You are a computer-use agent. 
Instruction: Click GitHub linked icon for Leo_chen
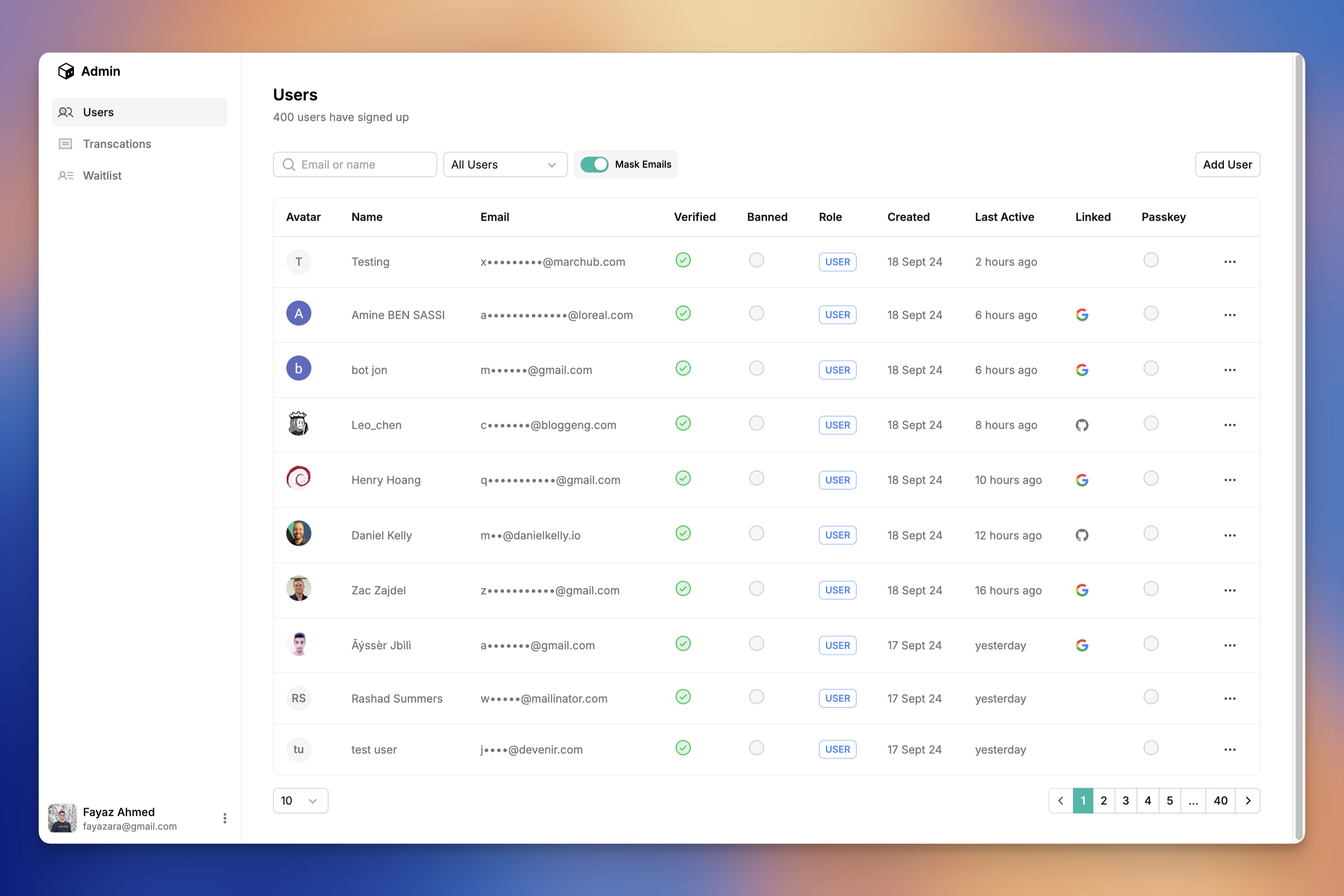[x=1081, y=425]
